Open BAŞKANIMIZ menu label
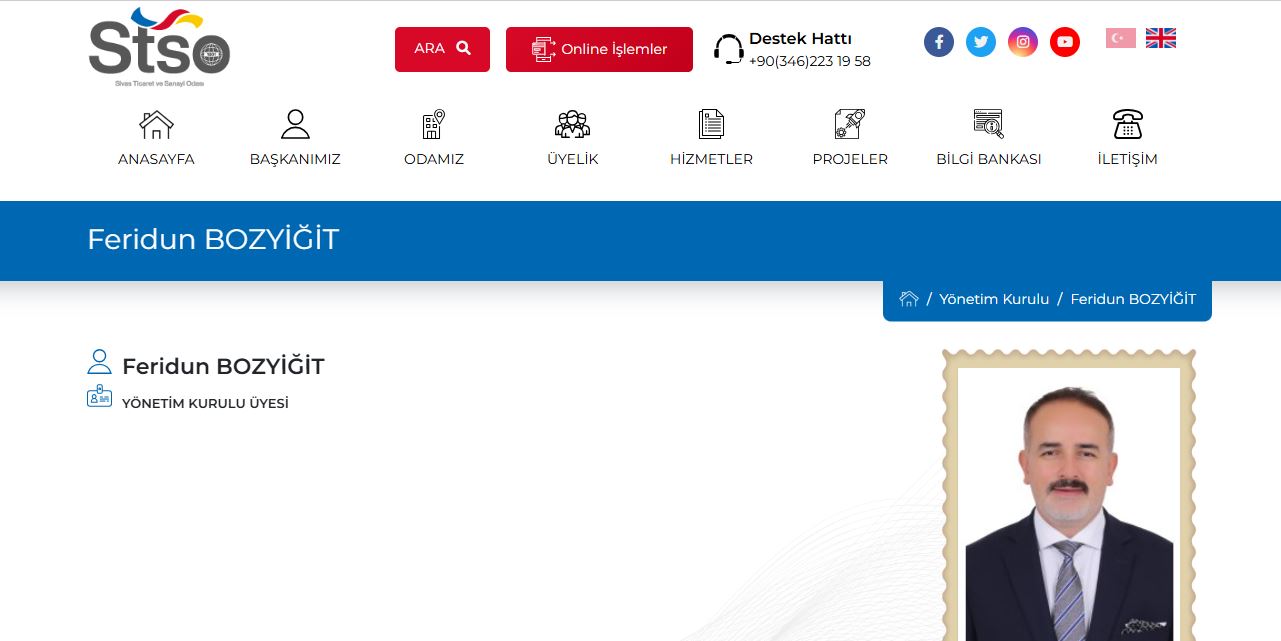The height and width of the screenshot is (641, 1281). 295,159
